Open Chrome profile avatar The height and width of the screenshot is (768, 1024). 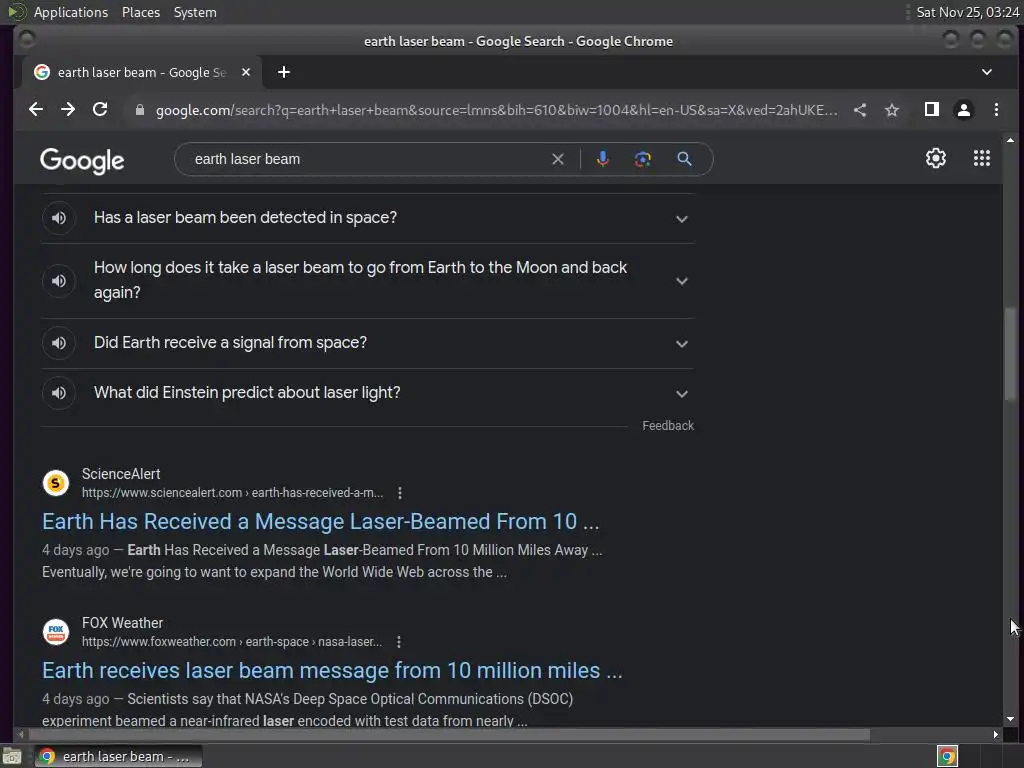tap(964, 110)
